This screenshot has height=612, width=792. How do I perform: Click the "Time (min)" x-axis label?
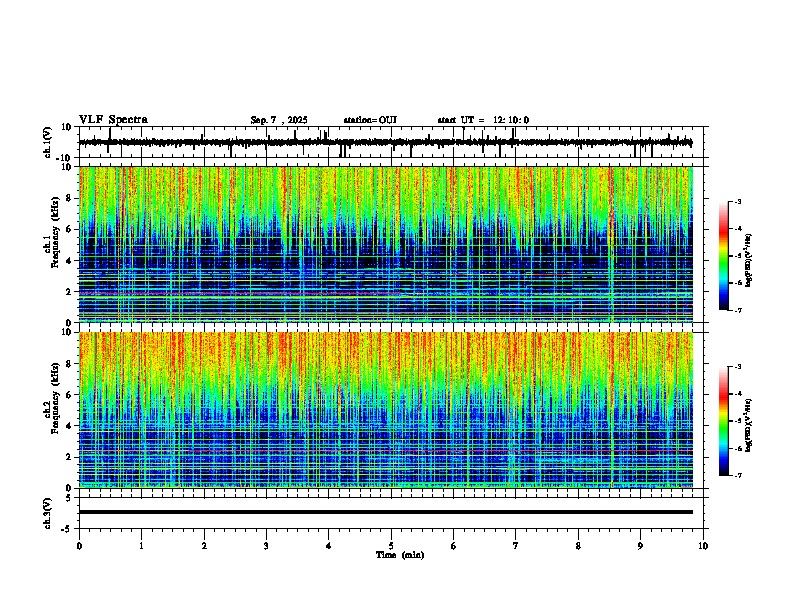click(400, 555)
